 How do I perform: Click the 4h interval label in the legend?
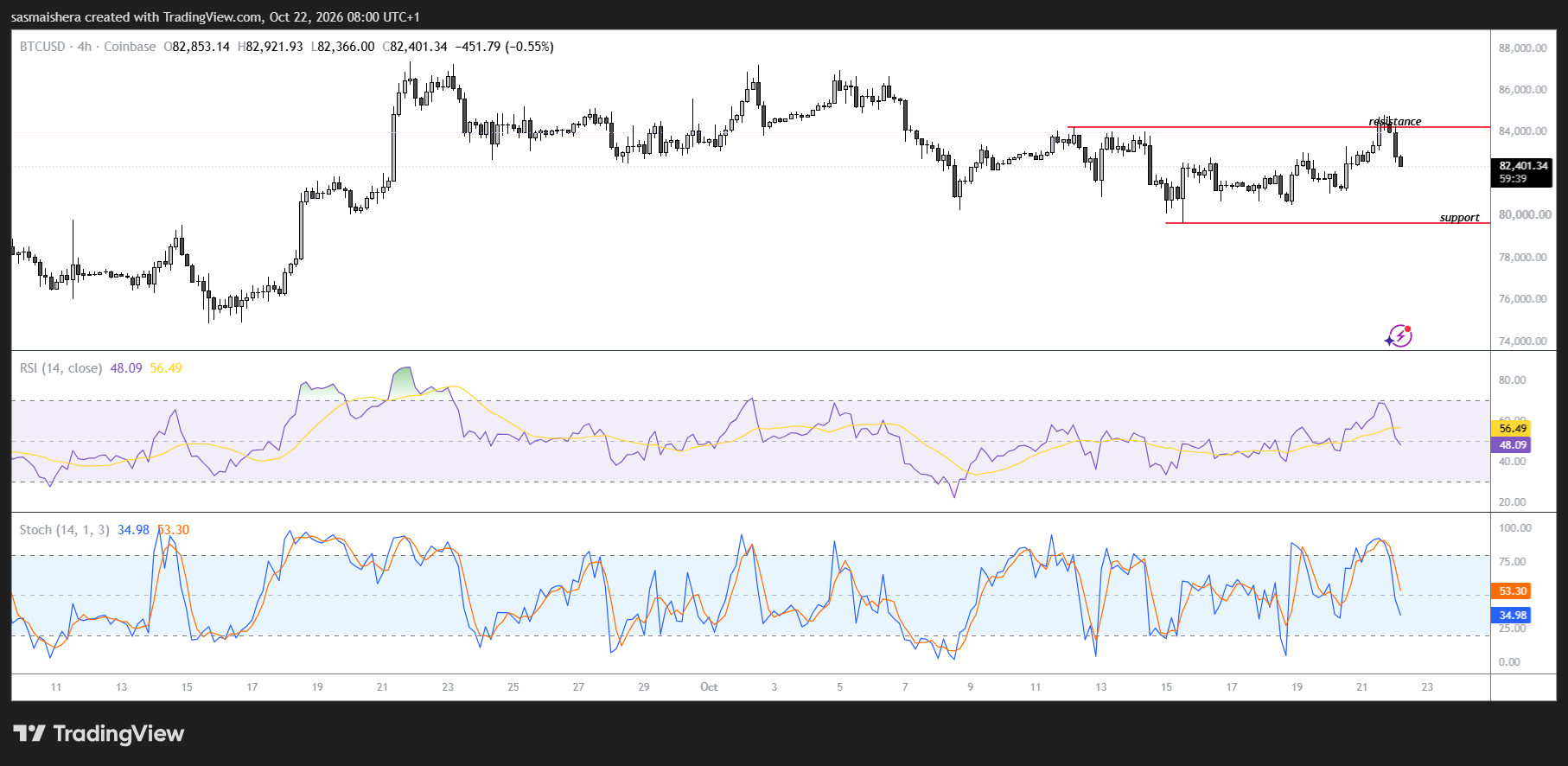85,47
